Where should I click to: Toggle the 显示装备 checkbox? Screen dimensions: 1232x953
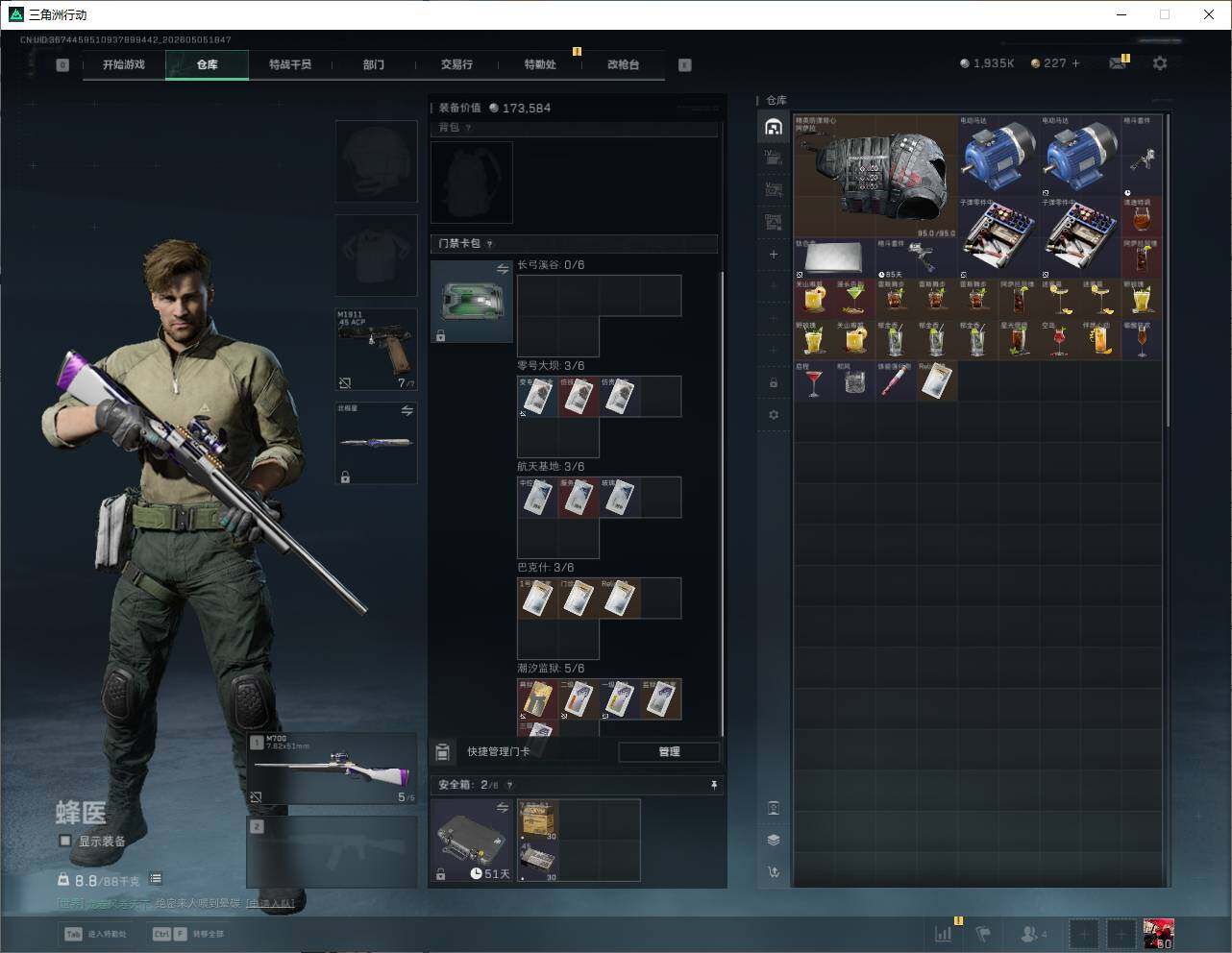(x=65, y=841)
